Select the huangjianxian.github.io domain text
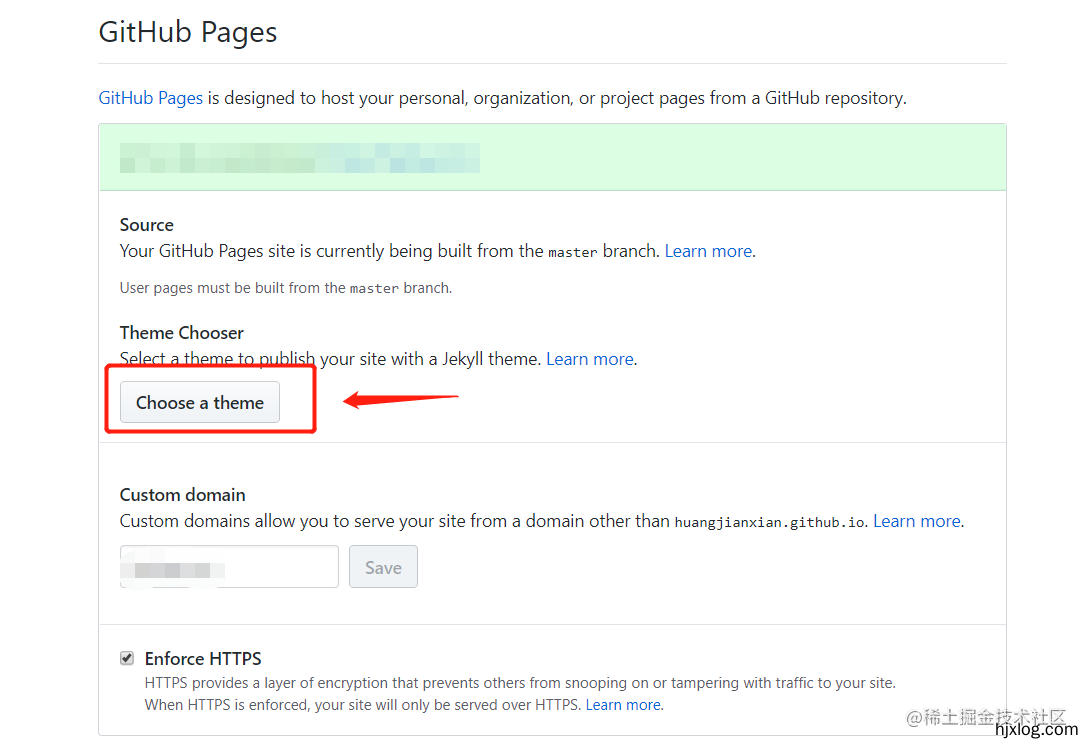The width and height of the screenshot is (1088, 749). point(770,522)
